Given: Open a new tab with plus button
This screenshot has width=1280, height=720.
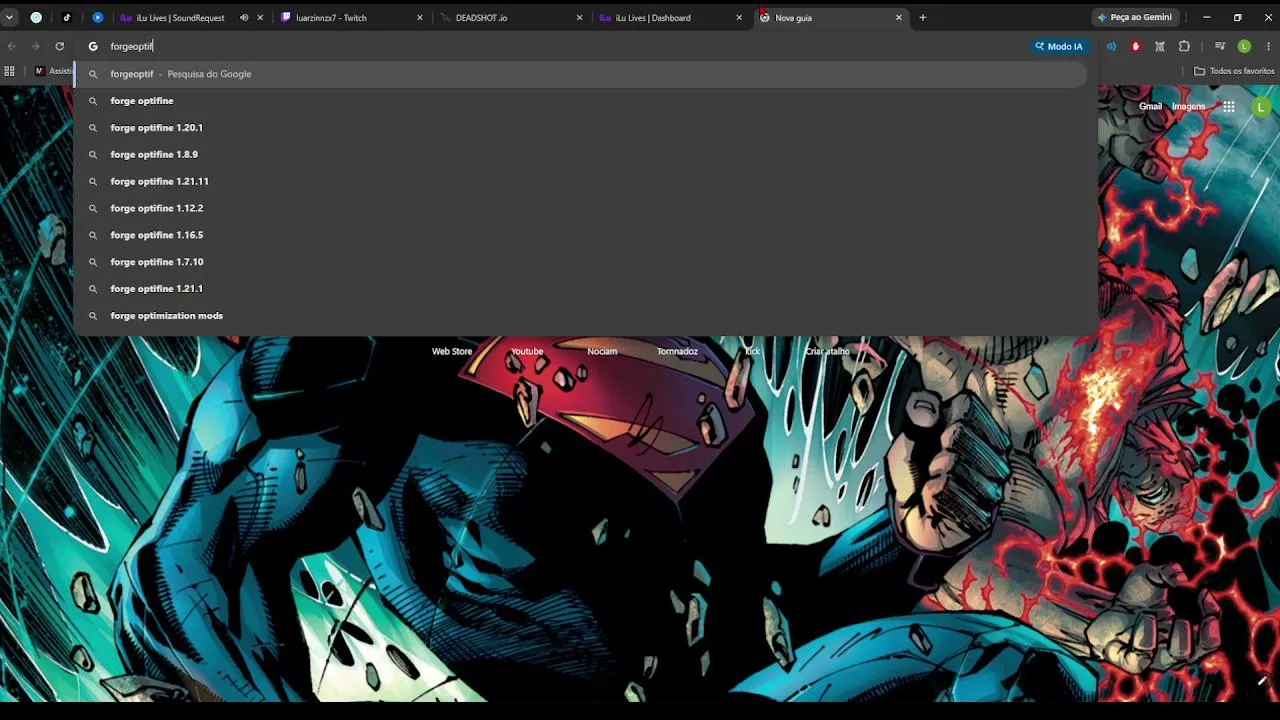Looking at the screenshot, I should point(923,17).
